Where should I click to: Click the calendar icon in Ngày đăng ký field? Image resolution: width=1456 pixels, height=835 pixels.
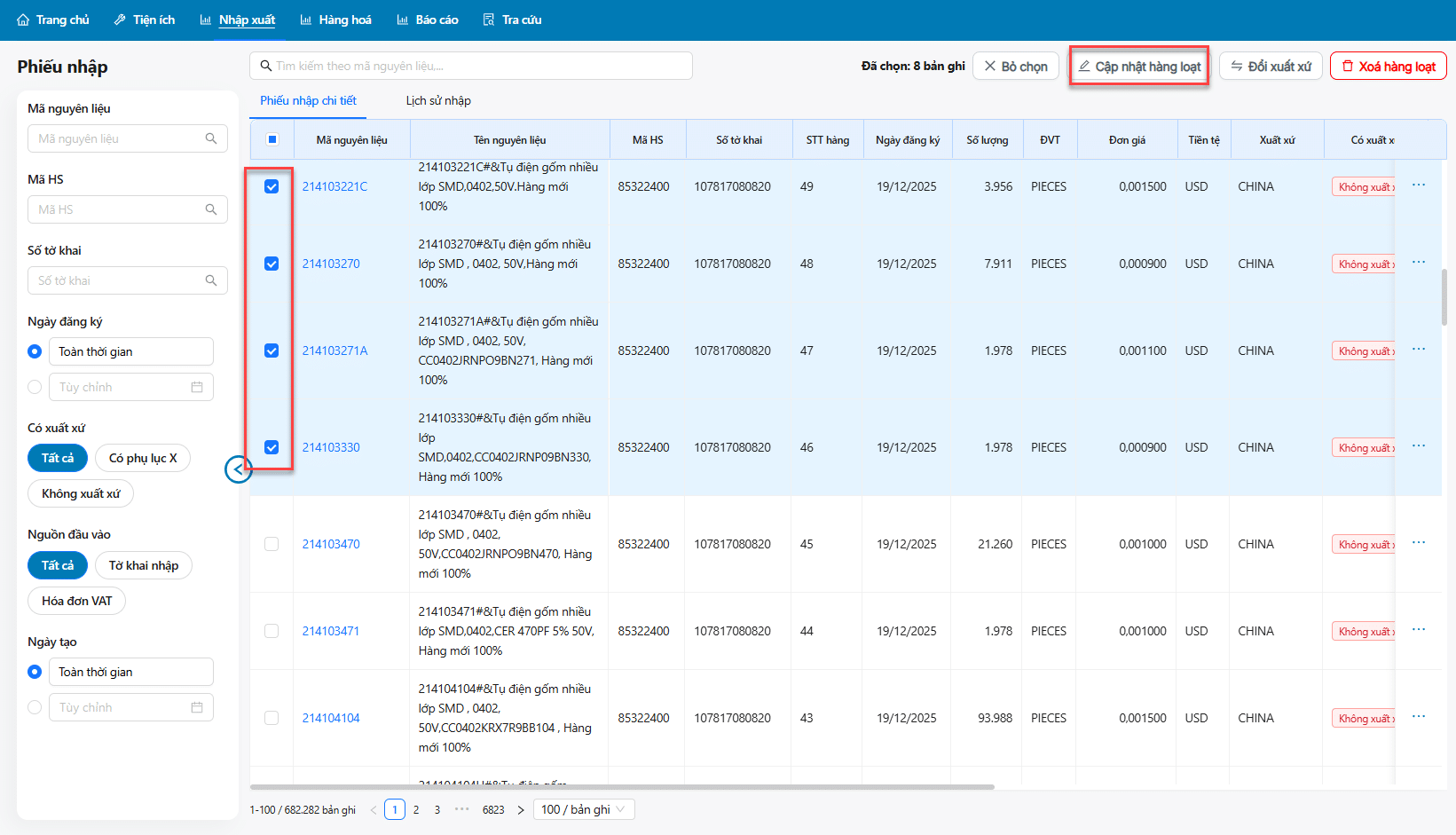click(x=197, y=387)
